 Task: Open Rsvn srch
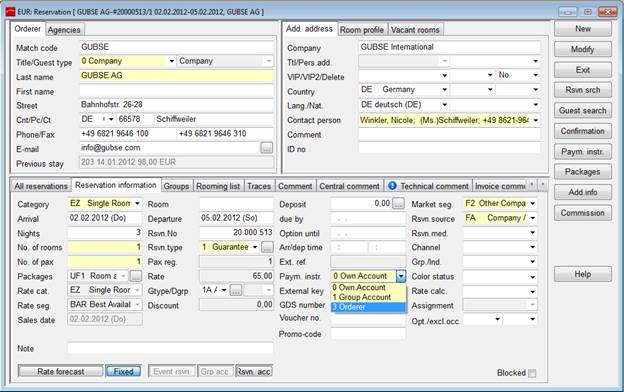(x=583, y=90)
